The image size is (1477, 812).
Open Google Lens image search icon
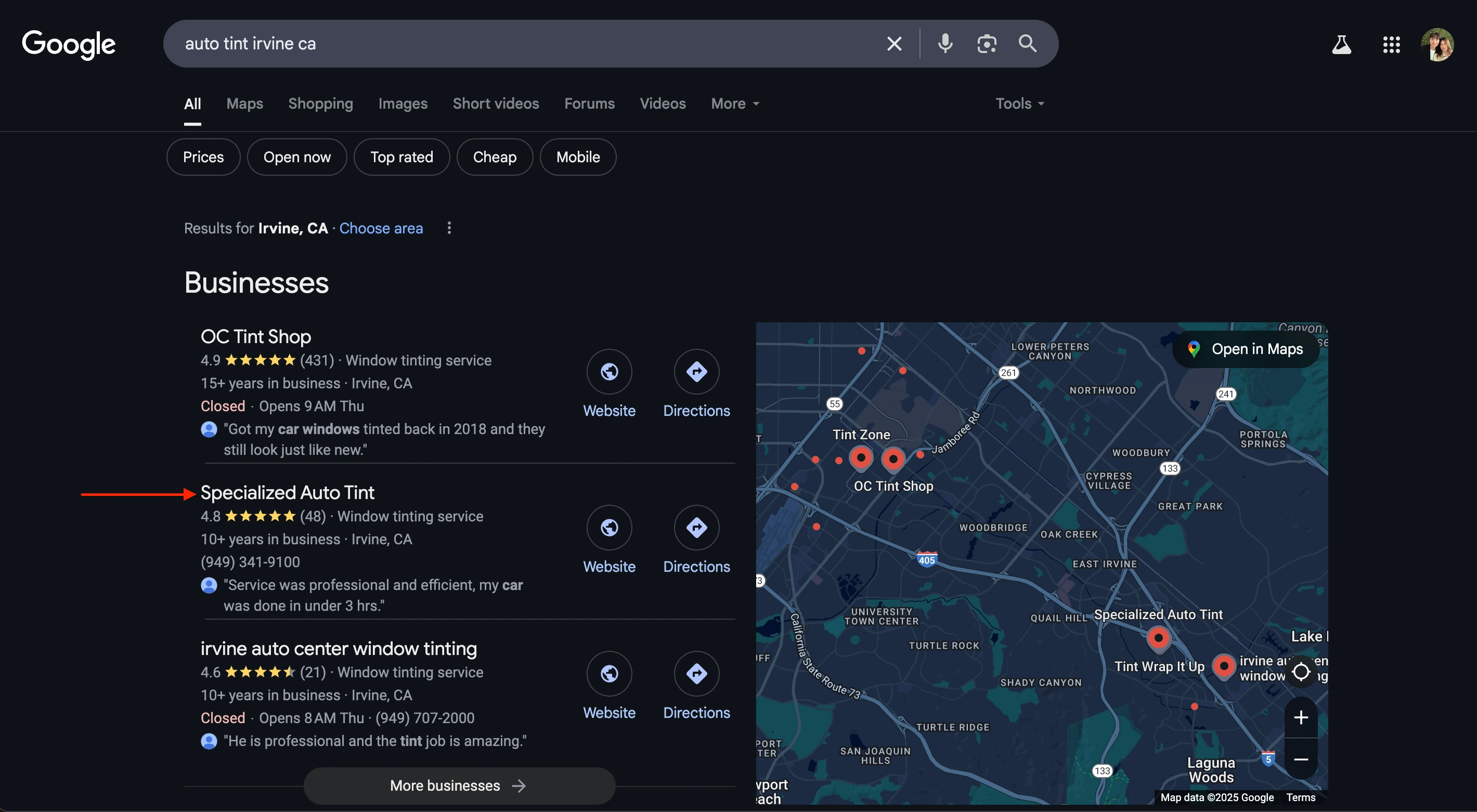[986, 44]
